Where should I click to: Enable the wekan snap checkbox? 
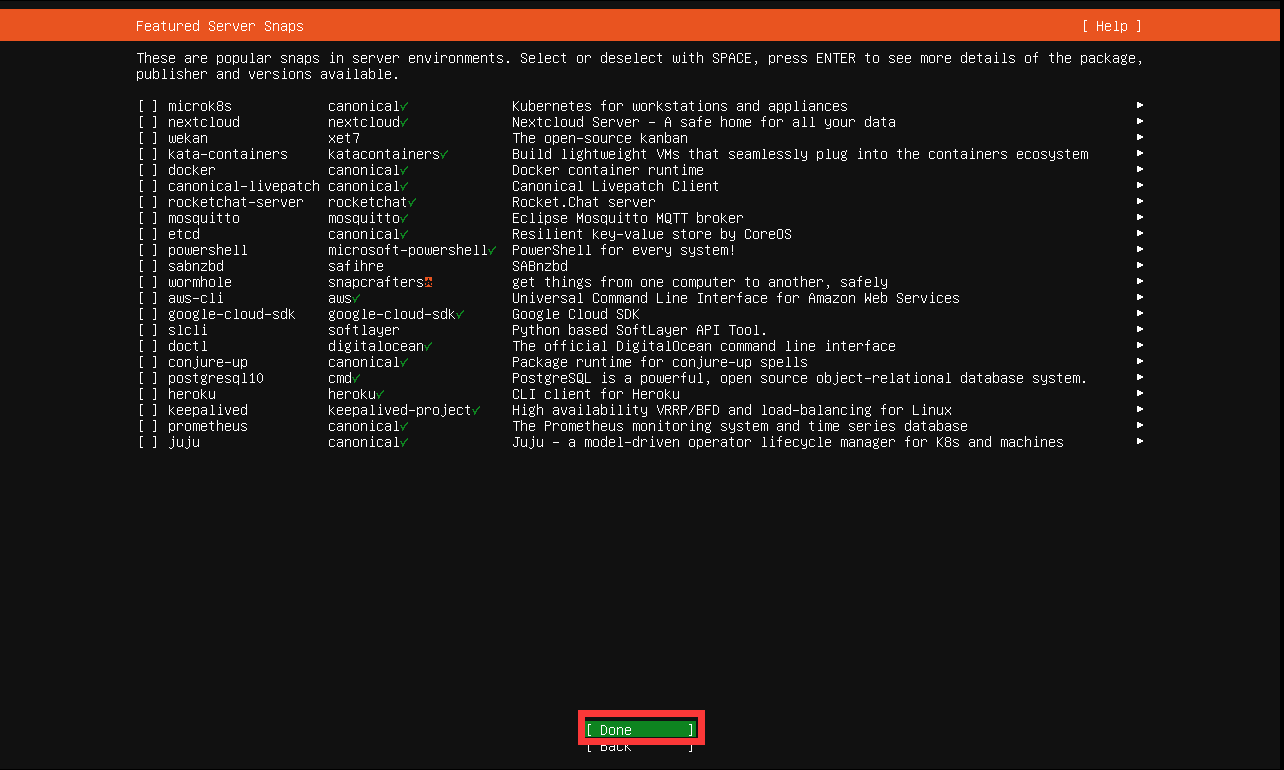coord(148,138)
